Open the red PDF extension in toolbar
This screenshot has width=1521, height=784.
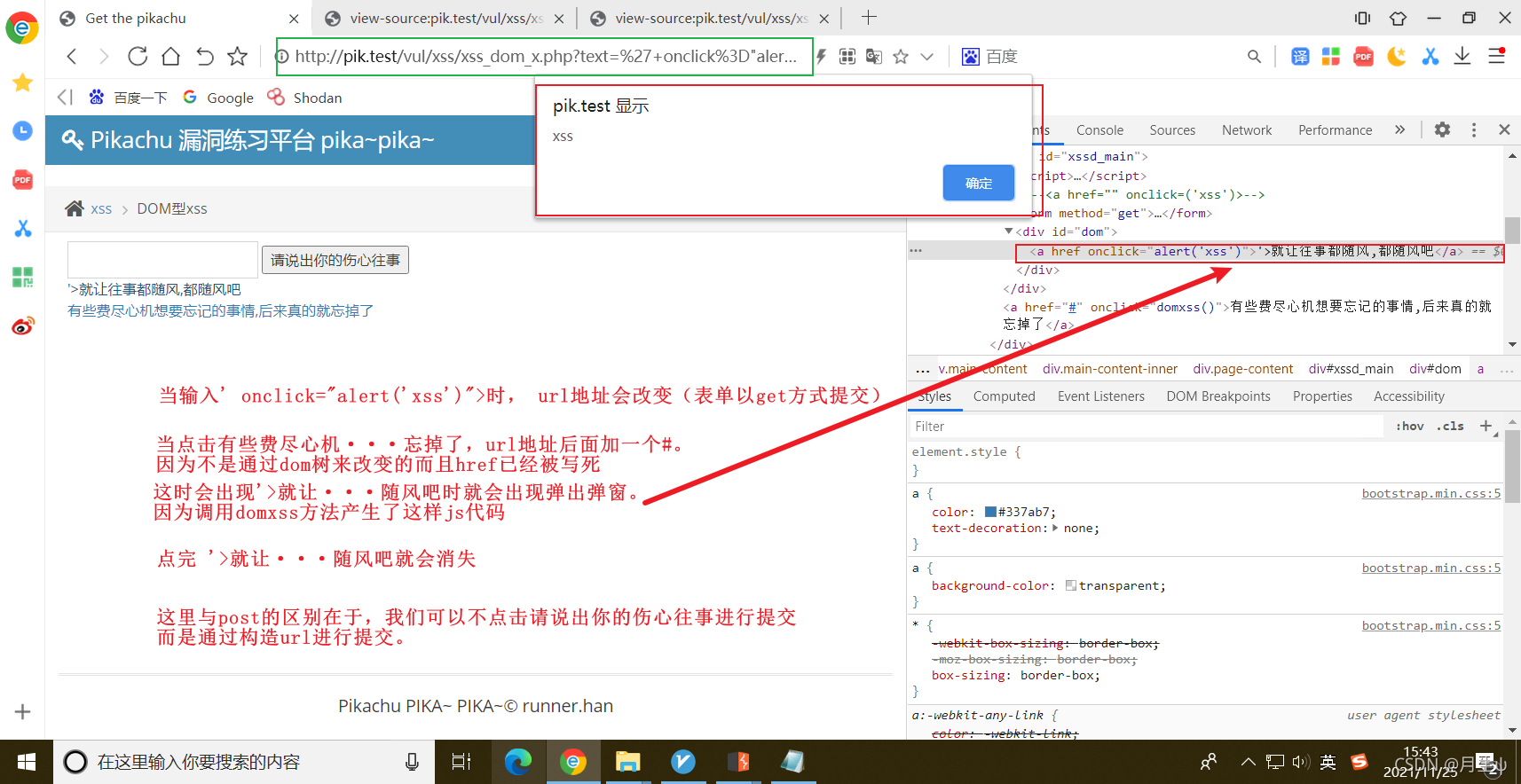[x=1364, y=57]
